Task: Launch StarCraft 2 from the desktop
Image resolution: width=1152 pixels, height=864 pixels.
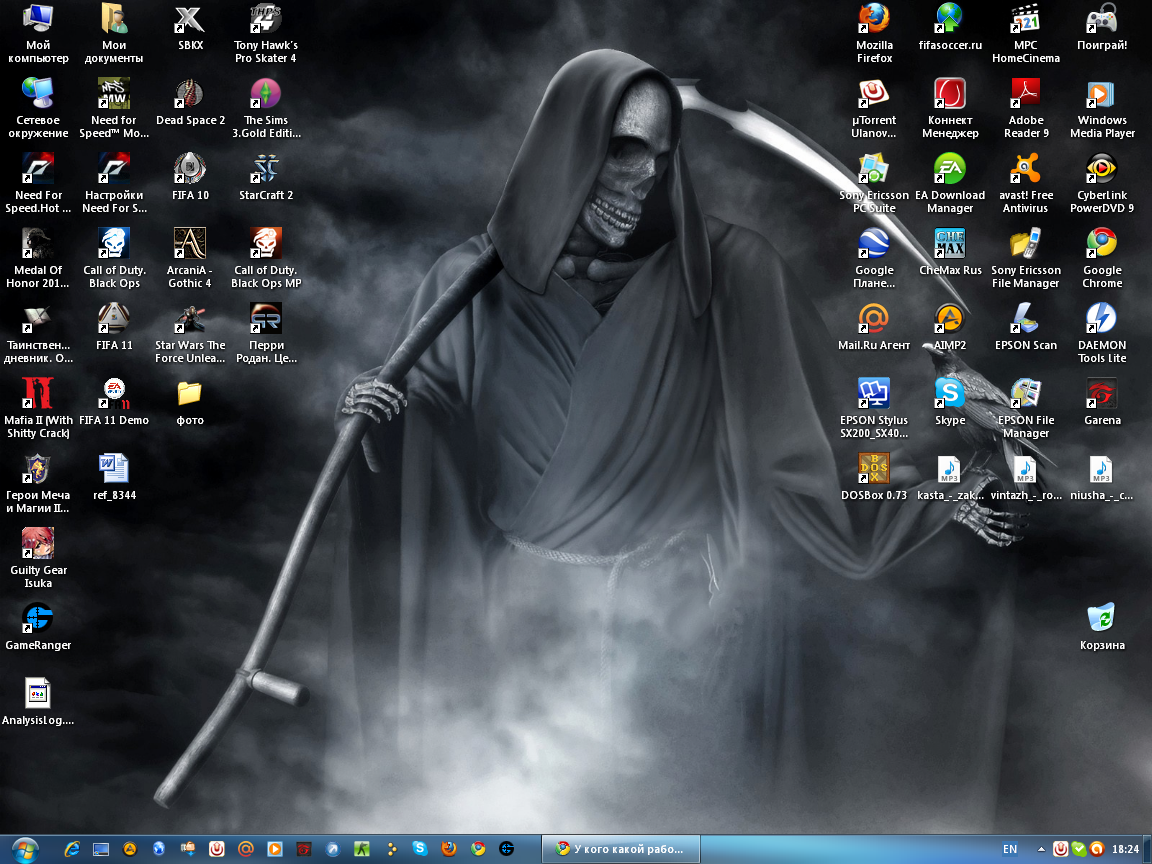Action: pos(266,169)
